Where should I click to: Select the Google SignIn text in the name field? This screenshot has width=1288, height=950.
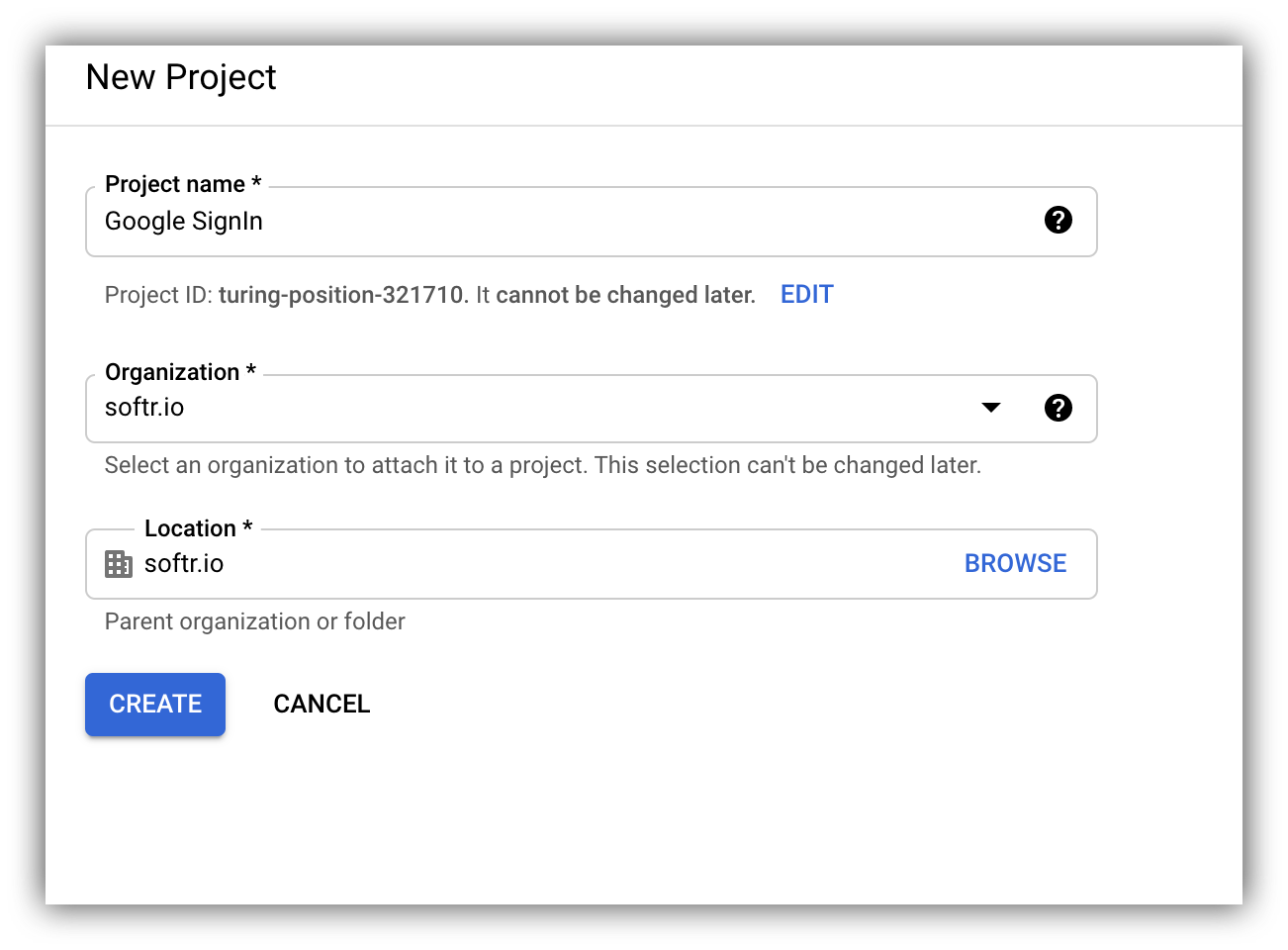(x=183, y=221)
